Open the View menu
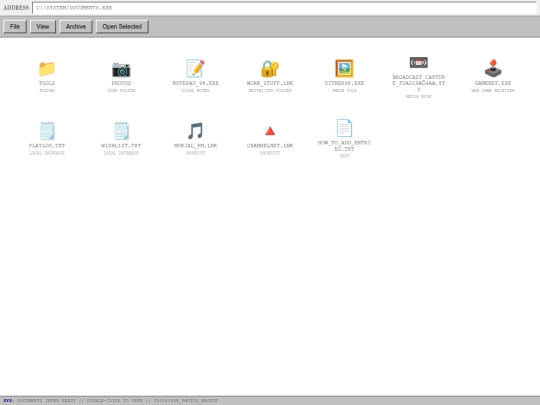The width and height of the screenshot is (540, 405). 43,27
